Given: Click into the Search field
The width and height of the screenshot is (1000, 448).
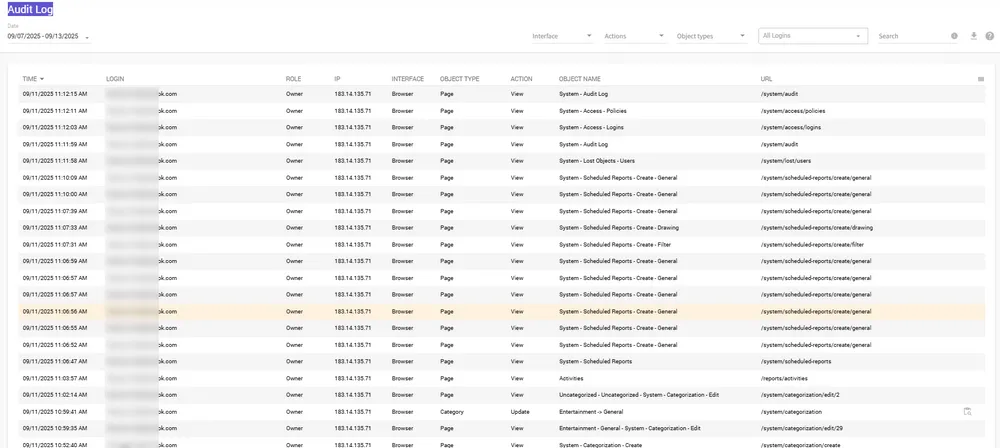Looking at the screenshot, I should (912, 36).
